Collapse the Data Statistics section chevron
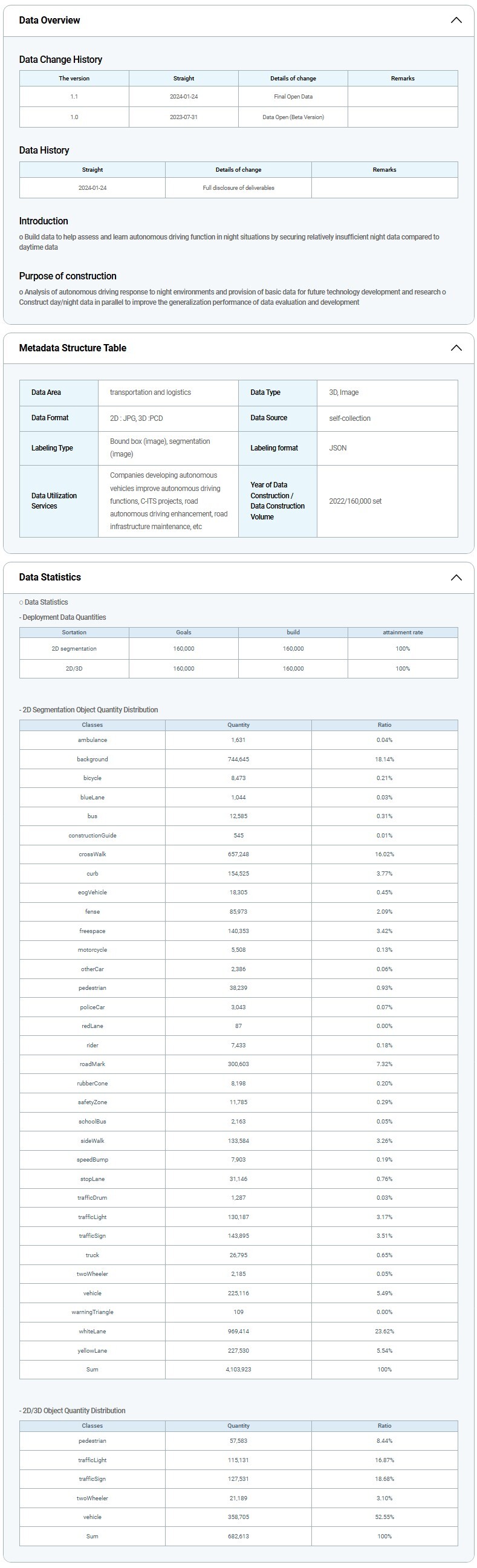Image resolution: width=477 pixels, height=1568 pixels. pos(456,577)
